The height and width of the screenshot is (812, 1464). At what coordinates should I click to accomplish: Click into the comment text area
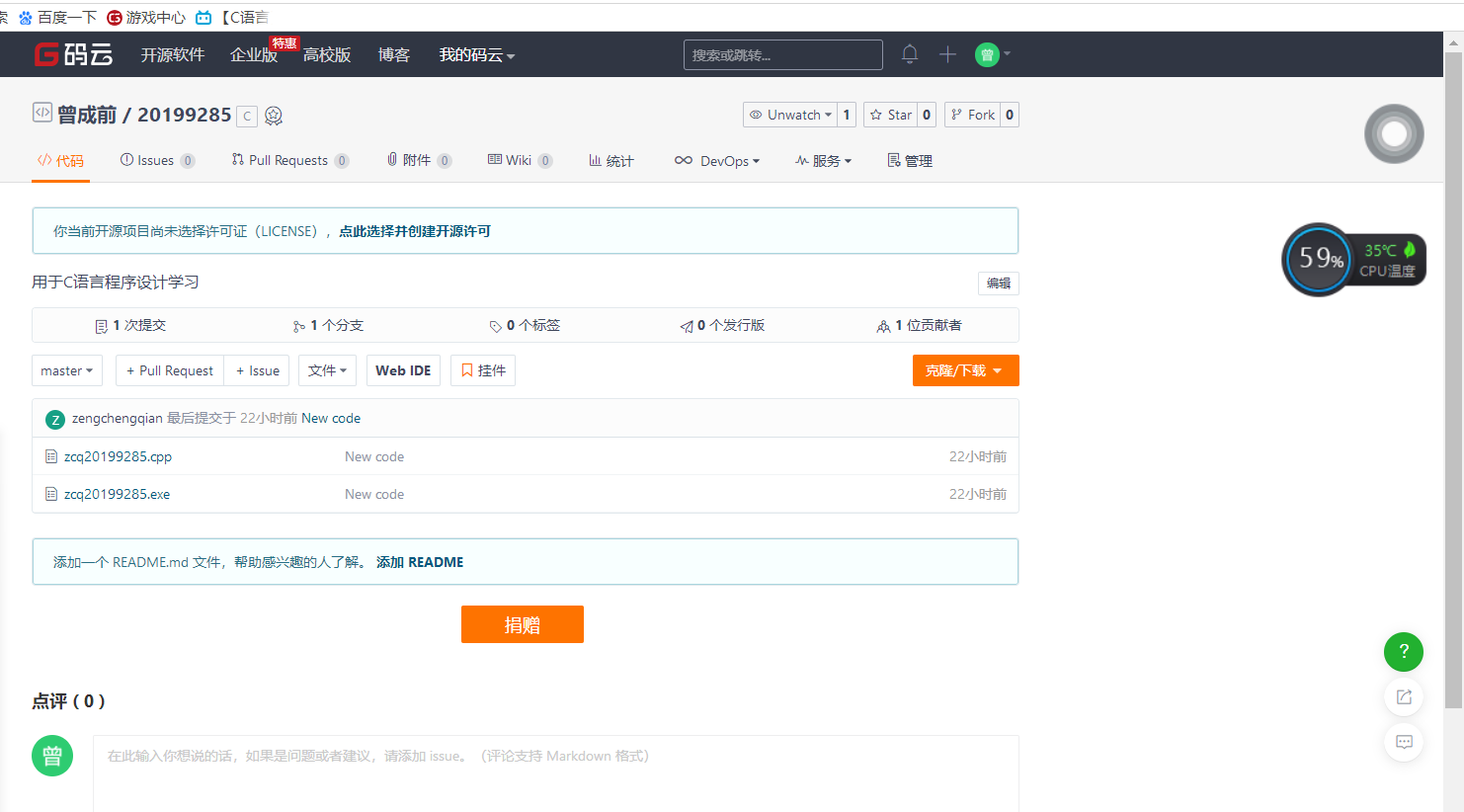[556, 773]
